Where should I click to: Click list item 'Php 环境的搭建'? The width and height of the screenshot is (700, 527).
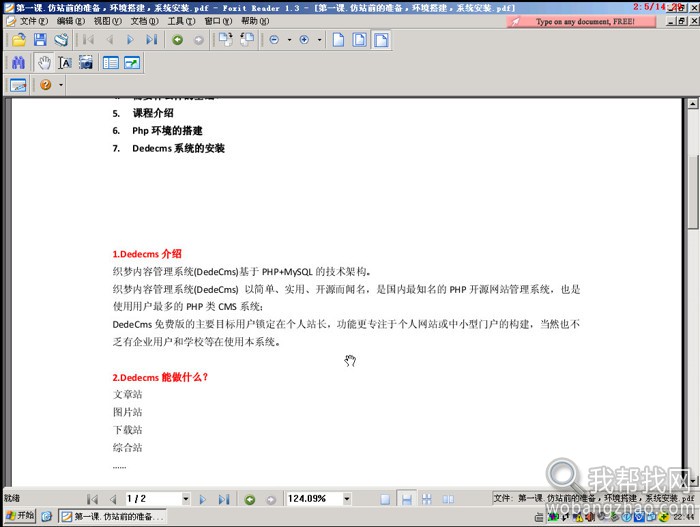(x=167, y=130)
